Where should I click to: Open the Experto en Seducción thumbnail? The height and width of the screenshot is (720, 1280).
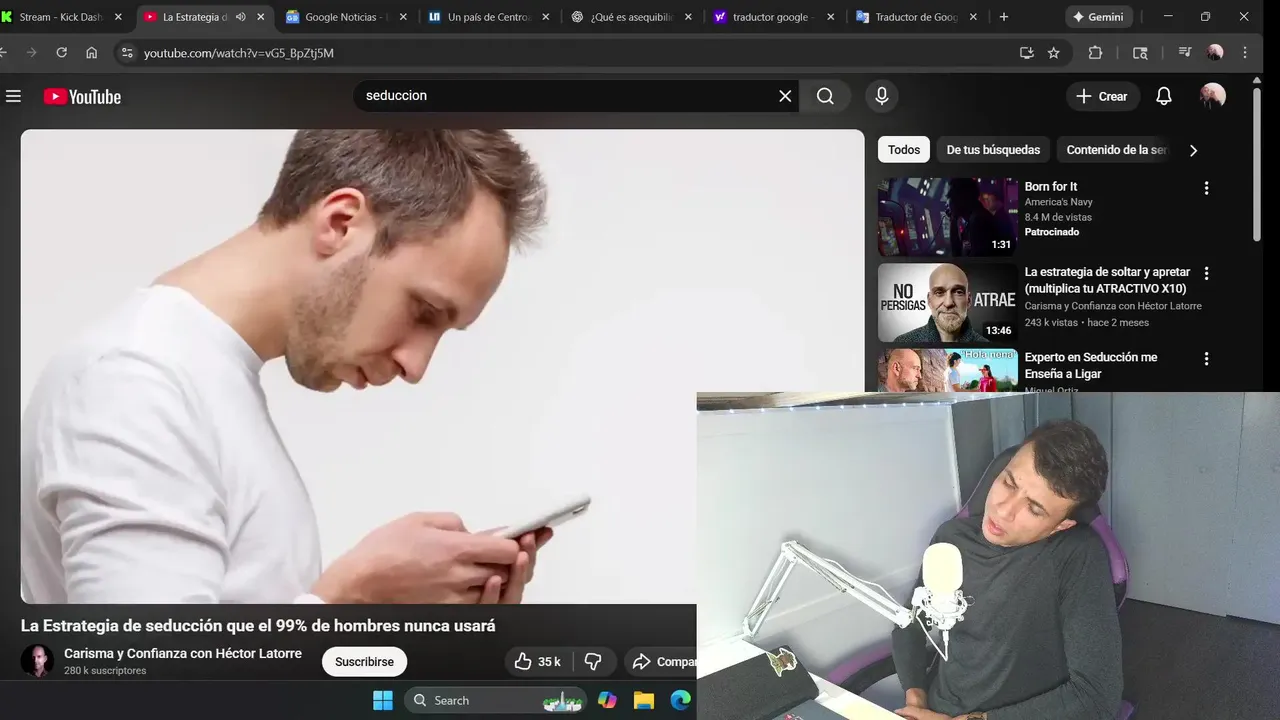[948, 370]
